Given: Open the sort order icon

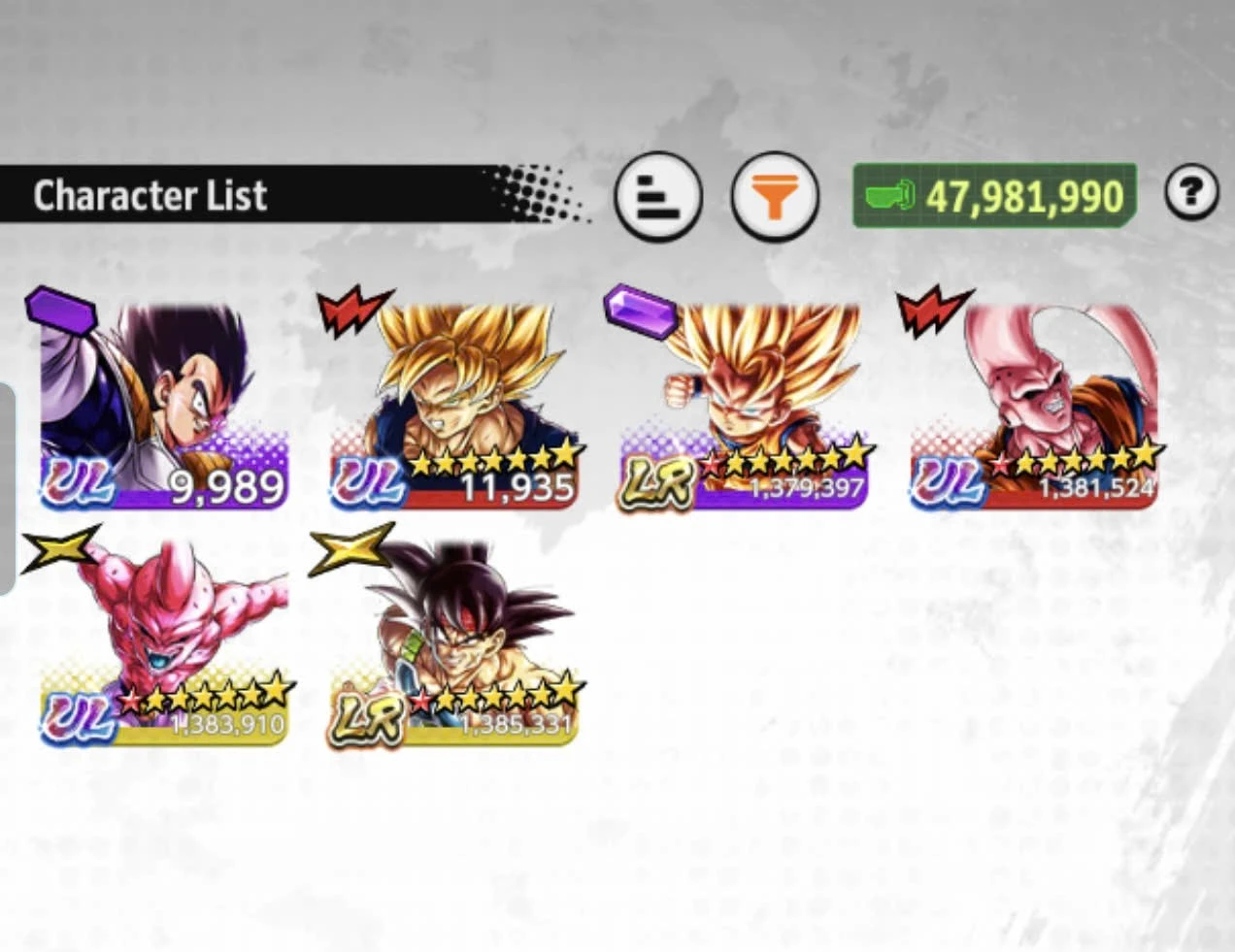Looking at the screenshot, I should coord(657,197).
